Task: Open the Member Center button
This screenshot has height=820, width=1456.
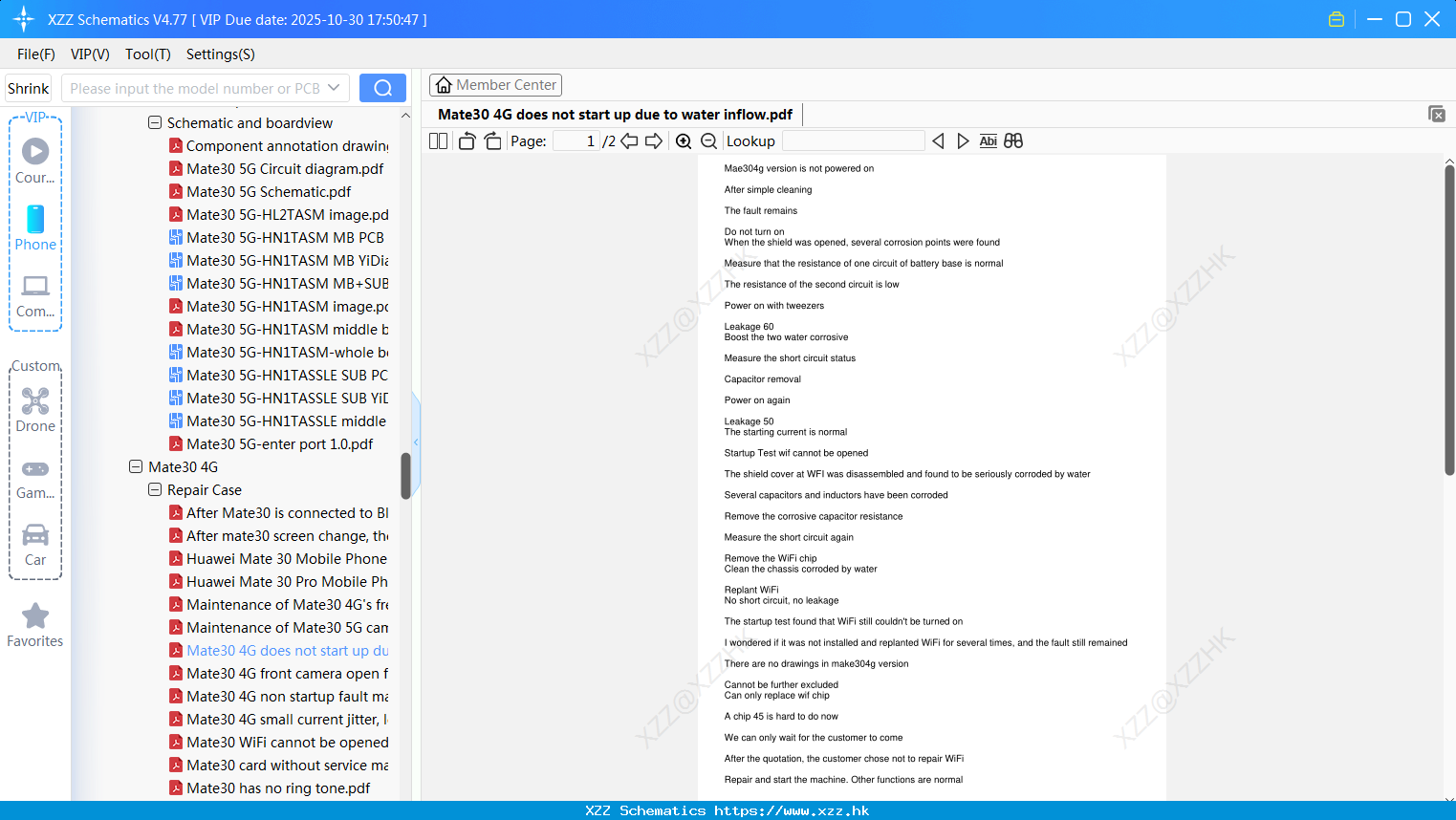Action: (495, 85)
